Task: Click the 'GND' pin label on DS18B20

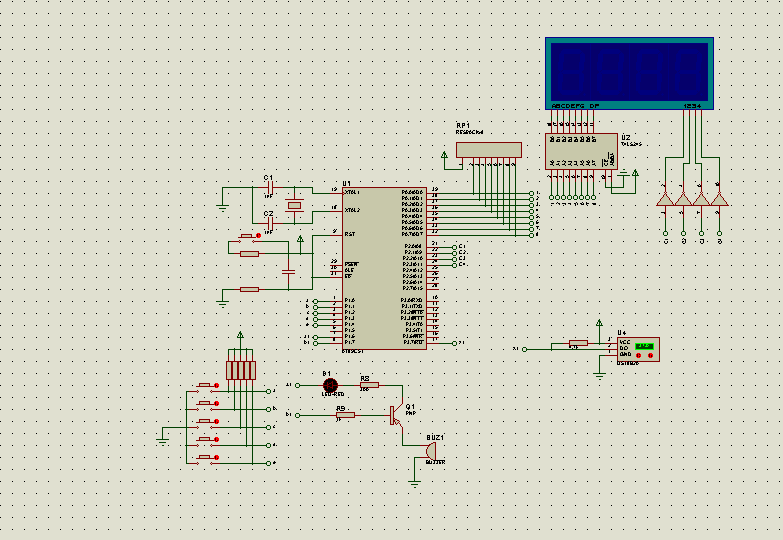Action: click(x=625, y=354)
